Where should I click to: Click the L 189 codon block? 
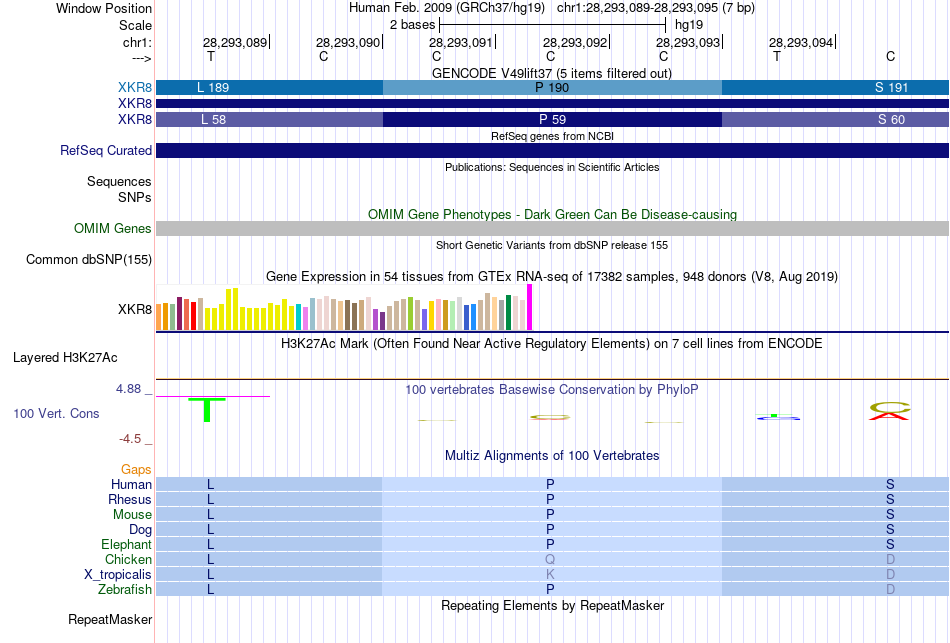pos(270,87)
